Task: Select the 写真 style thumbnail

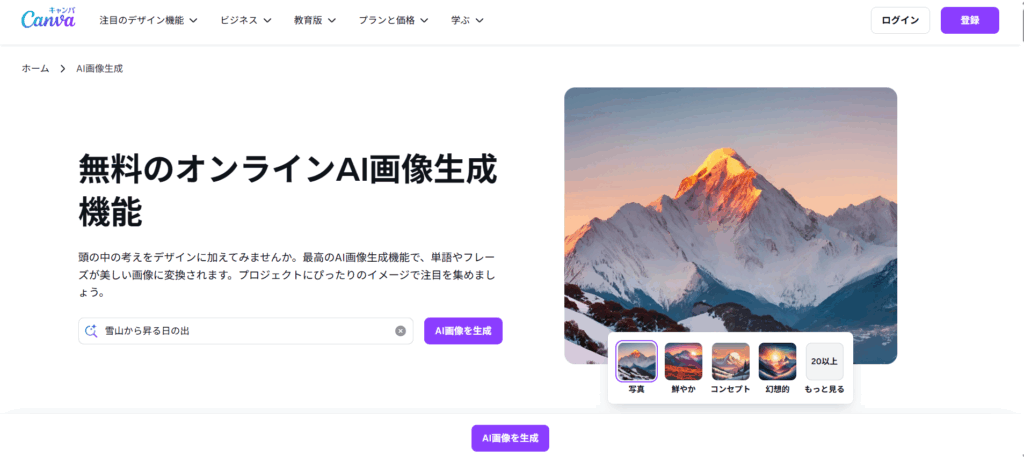Action: 636,362
